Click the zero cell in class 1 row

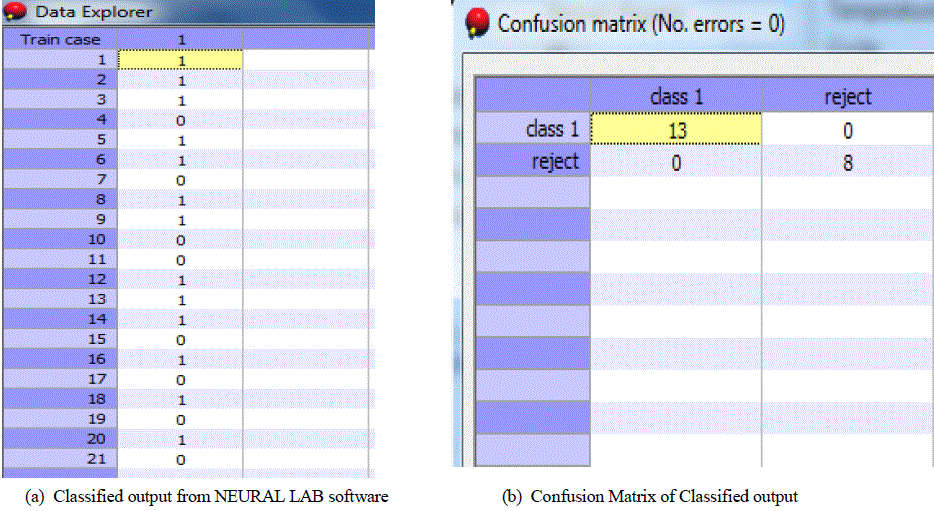[847, 129]
